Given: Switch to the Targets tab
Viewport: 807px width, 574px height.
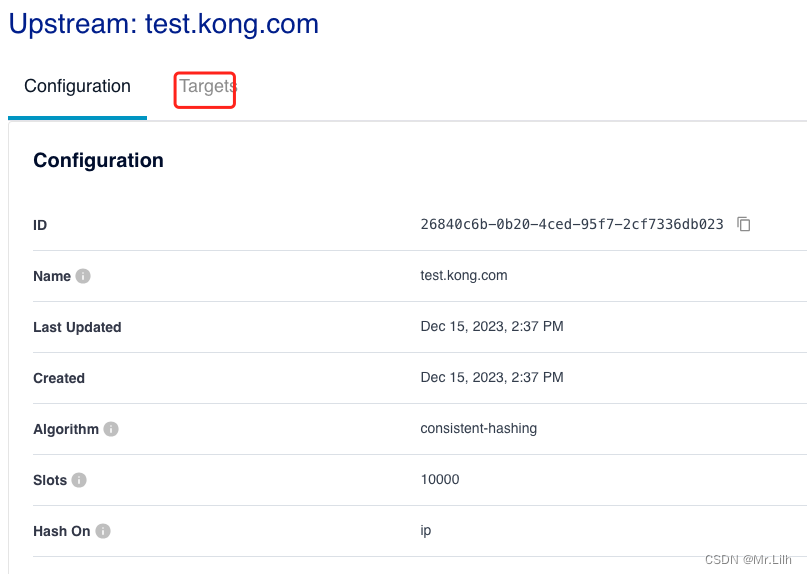Looking at the screenshot, I should [x=208, y=86].
